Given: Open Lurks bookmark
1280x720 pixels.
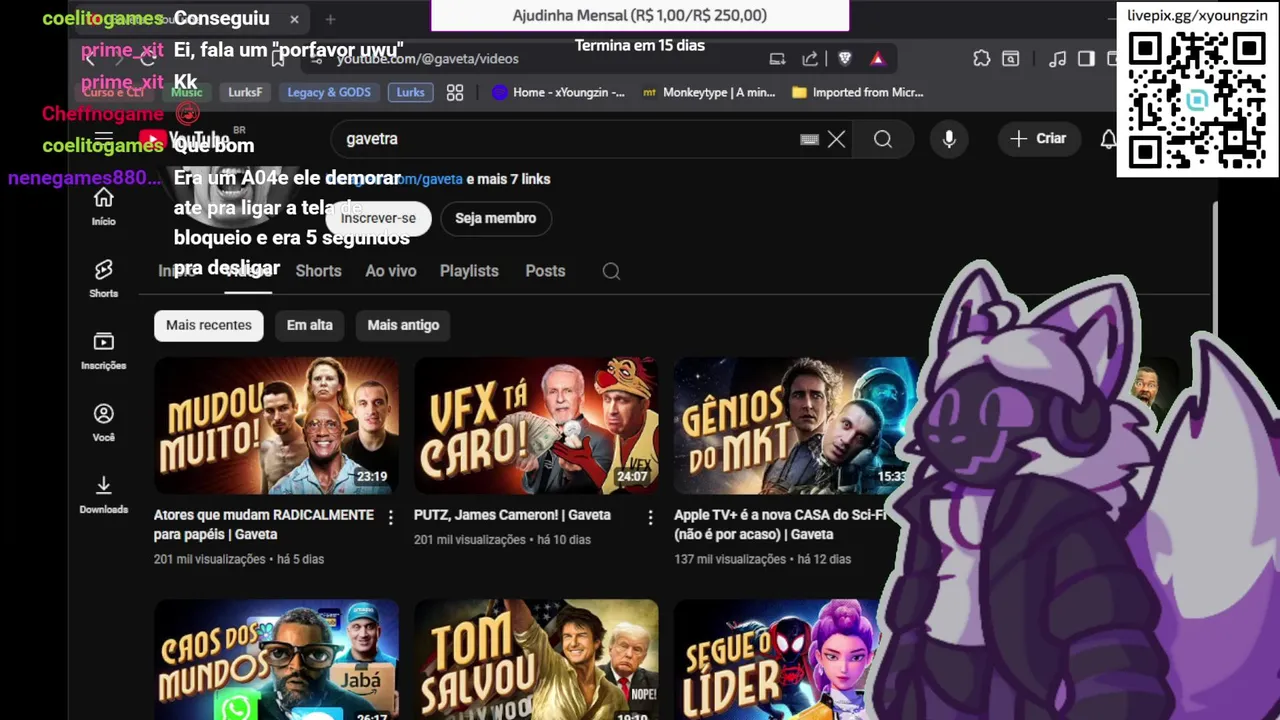Looking at the screenshot, I should (x=410, y=92).
